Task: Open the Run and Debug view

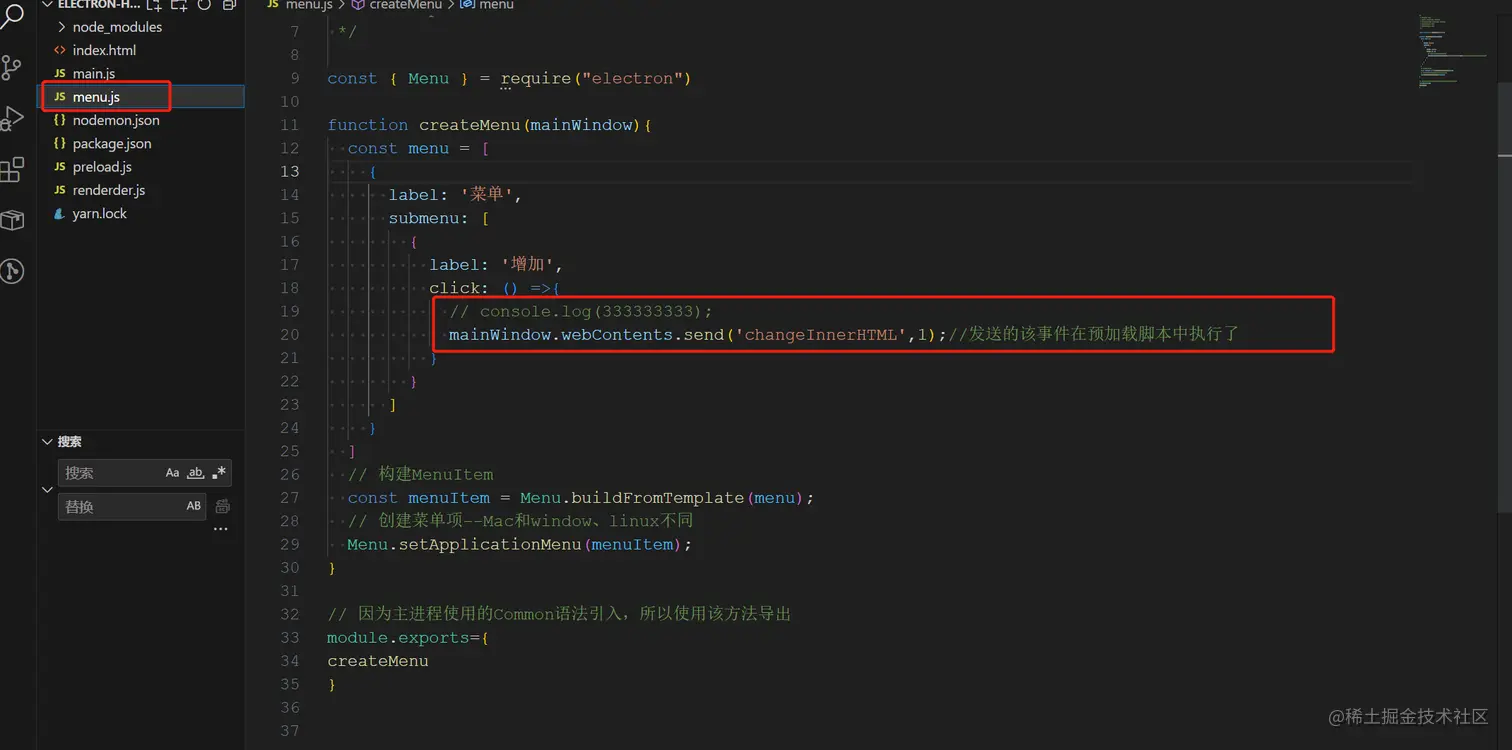Action: tap(12, 119)
